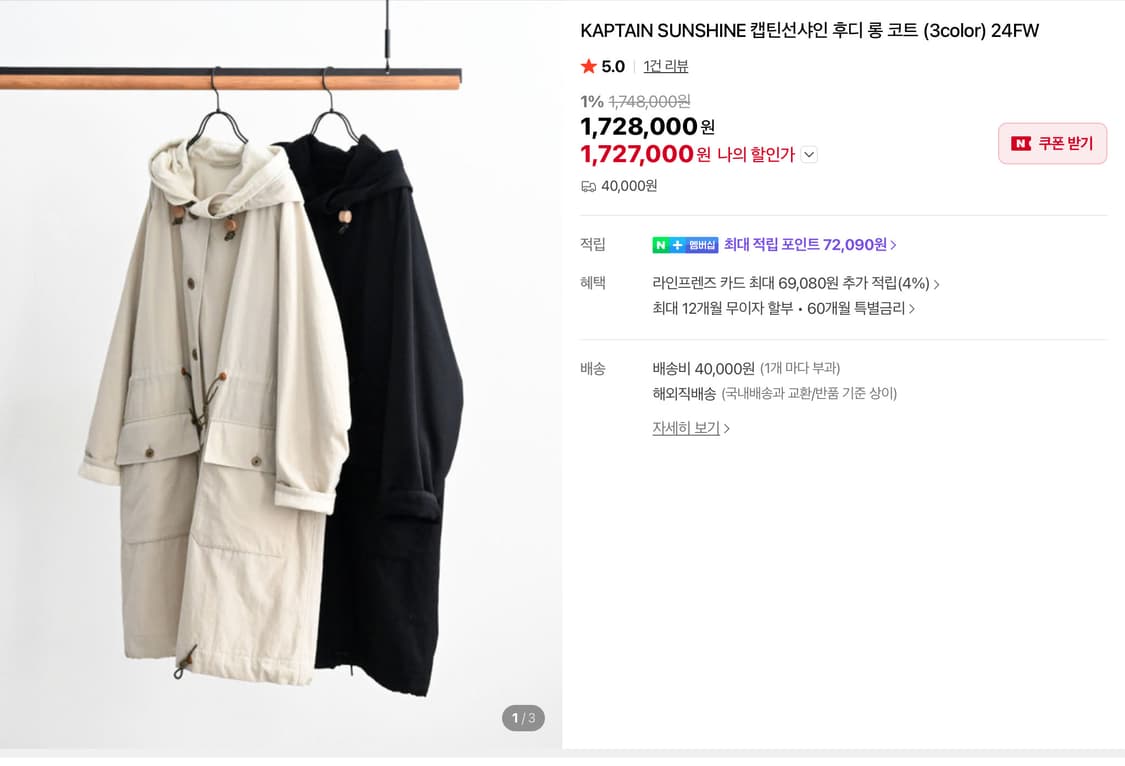Select the product title KAPTAIN SUNSHINE coat
This screenshot has width=1125, height=766.
(x=810, y=31)
